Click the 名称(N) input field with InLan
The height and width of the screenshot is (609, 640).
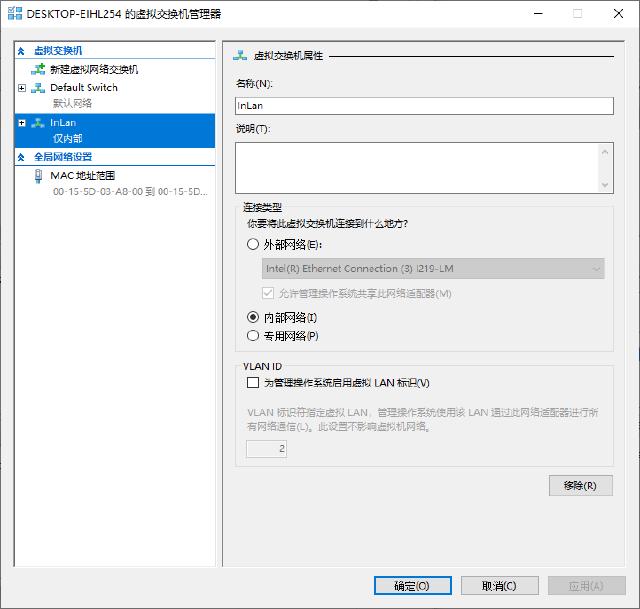coord(424,106)
